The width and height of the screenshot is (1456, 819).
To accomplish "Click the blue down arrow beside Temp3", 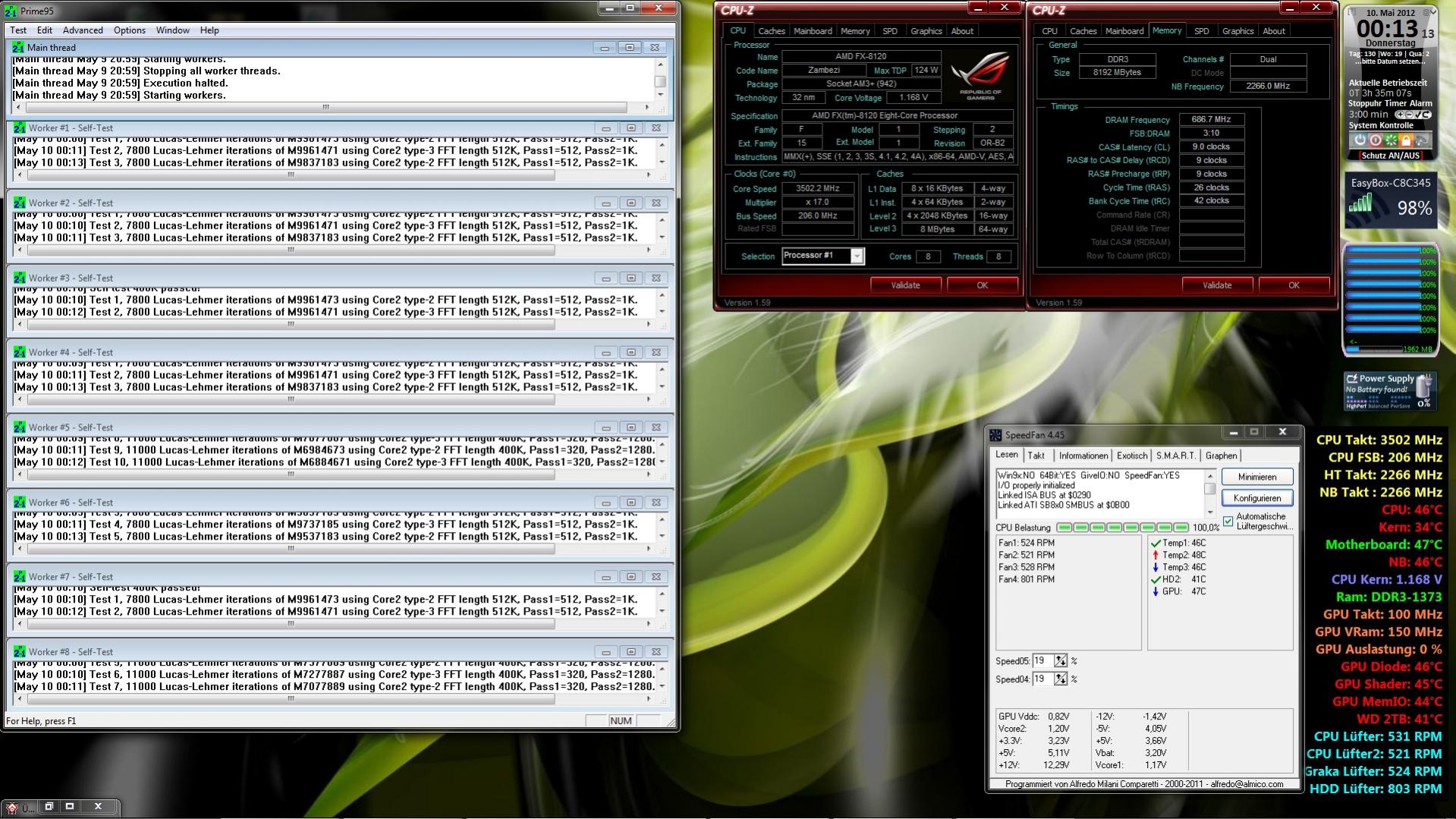I will point(1156,568).
